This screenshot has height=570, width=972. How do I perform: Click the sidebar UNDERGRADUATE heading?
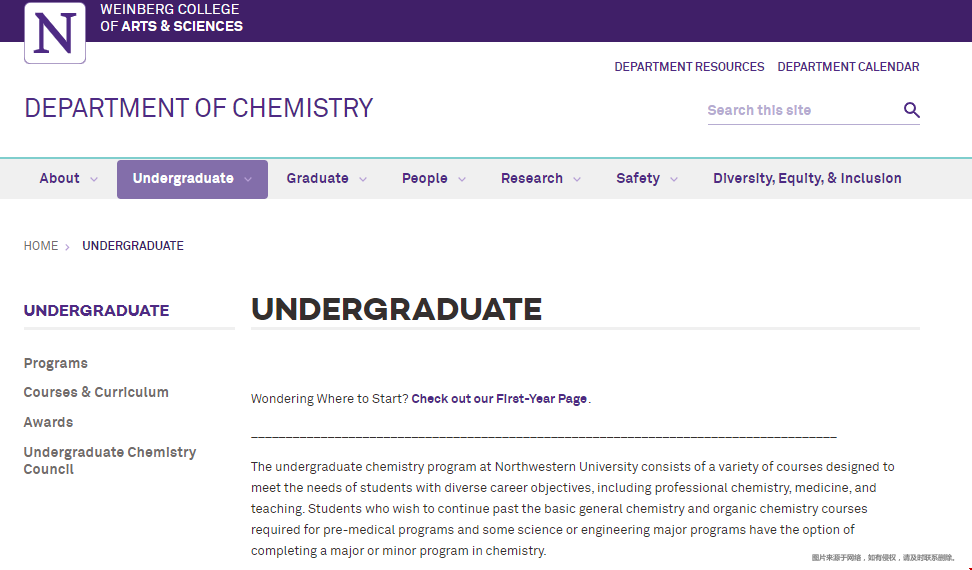[96, 310]
